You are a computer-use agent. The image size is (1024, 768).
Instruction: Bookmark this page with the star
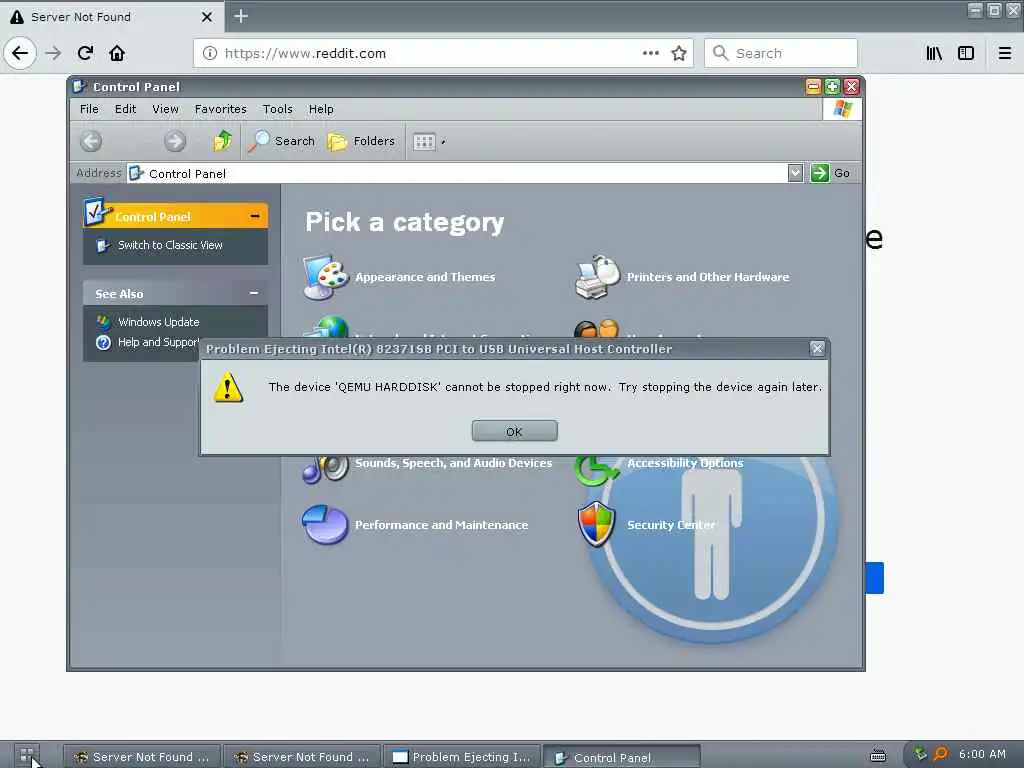click(x=679, y=53)
